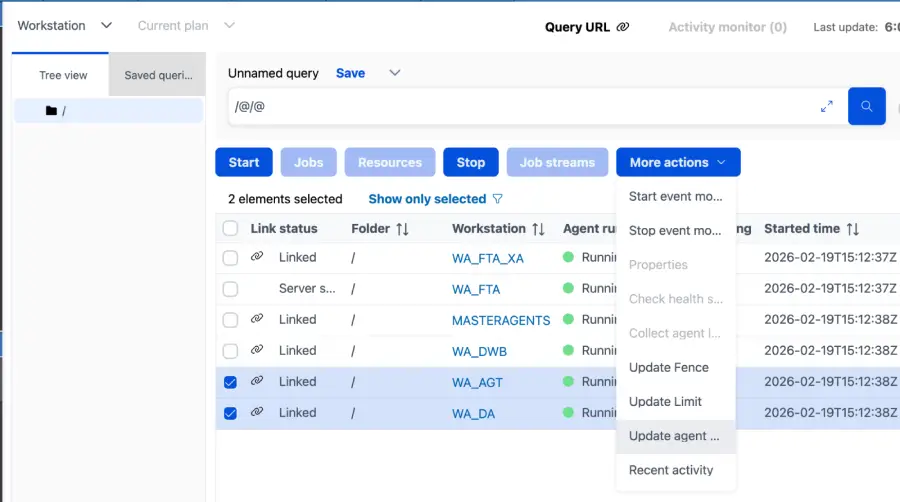900x502 pixels.
Task: Expand the Save options chevron
Action: (x=394, y=73)
